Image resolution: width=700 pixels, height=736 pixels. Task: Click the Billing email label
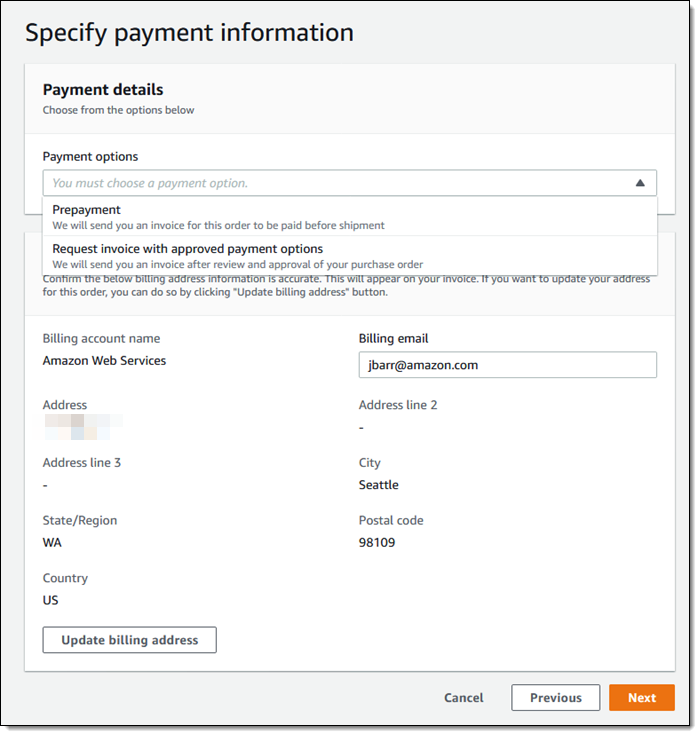click(x=393, y=339)
